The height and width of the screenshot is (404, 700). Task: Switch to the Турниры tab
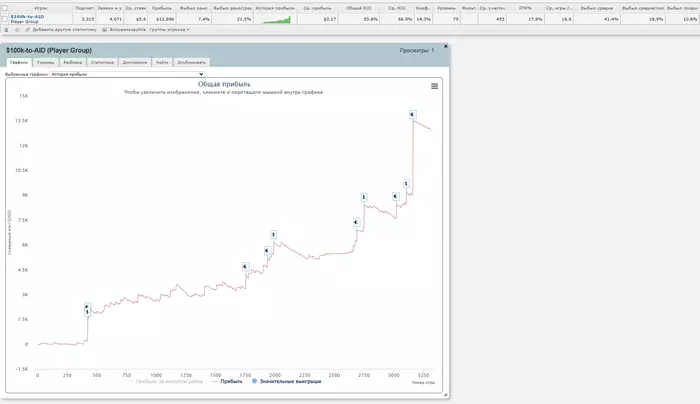click(46, 62)
